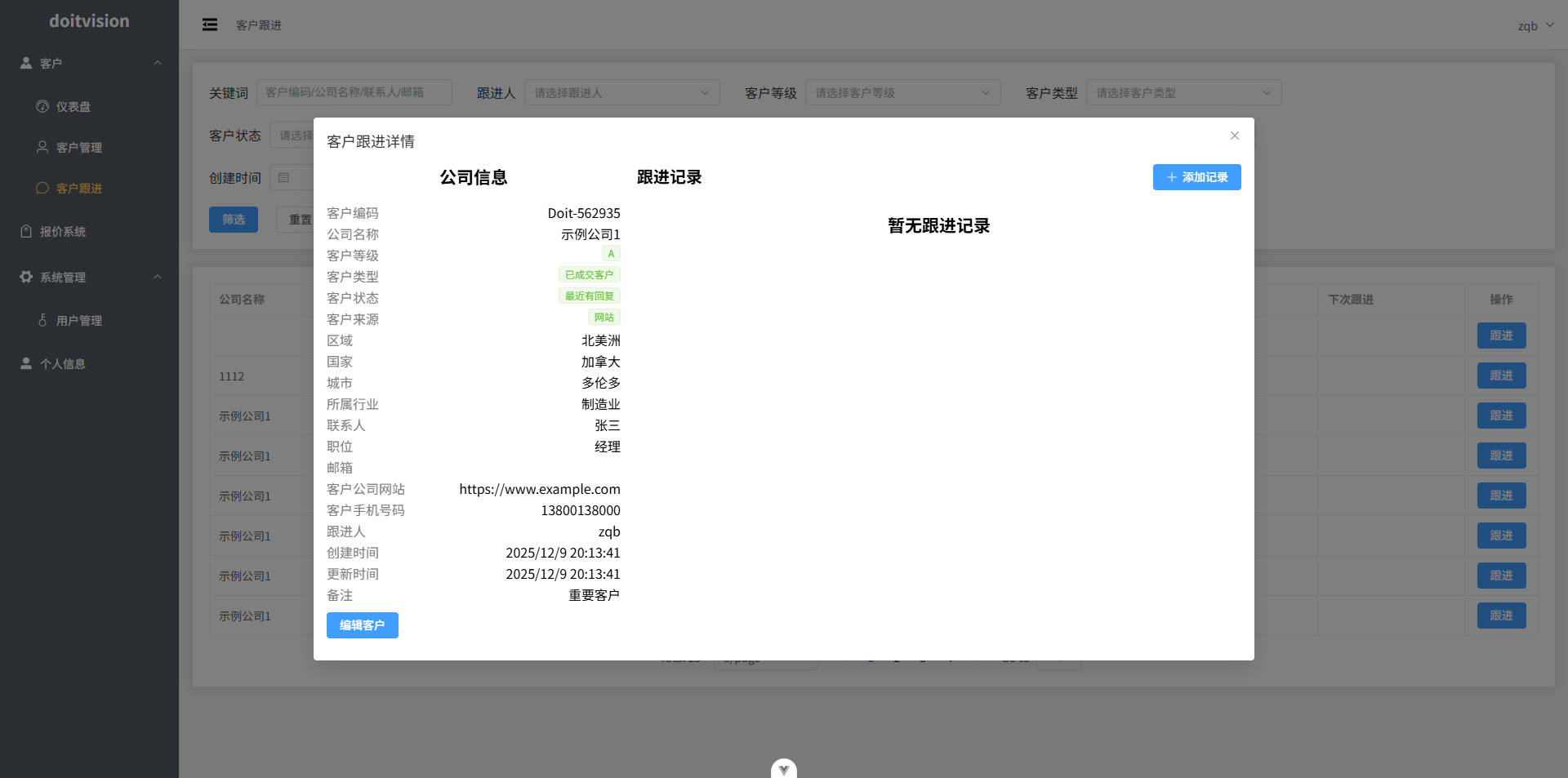Viewport: 1568px width, 778px height.
Task: Open the 客户状态 dropdown
Action: click(292, 136)
